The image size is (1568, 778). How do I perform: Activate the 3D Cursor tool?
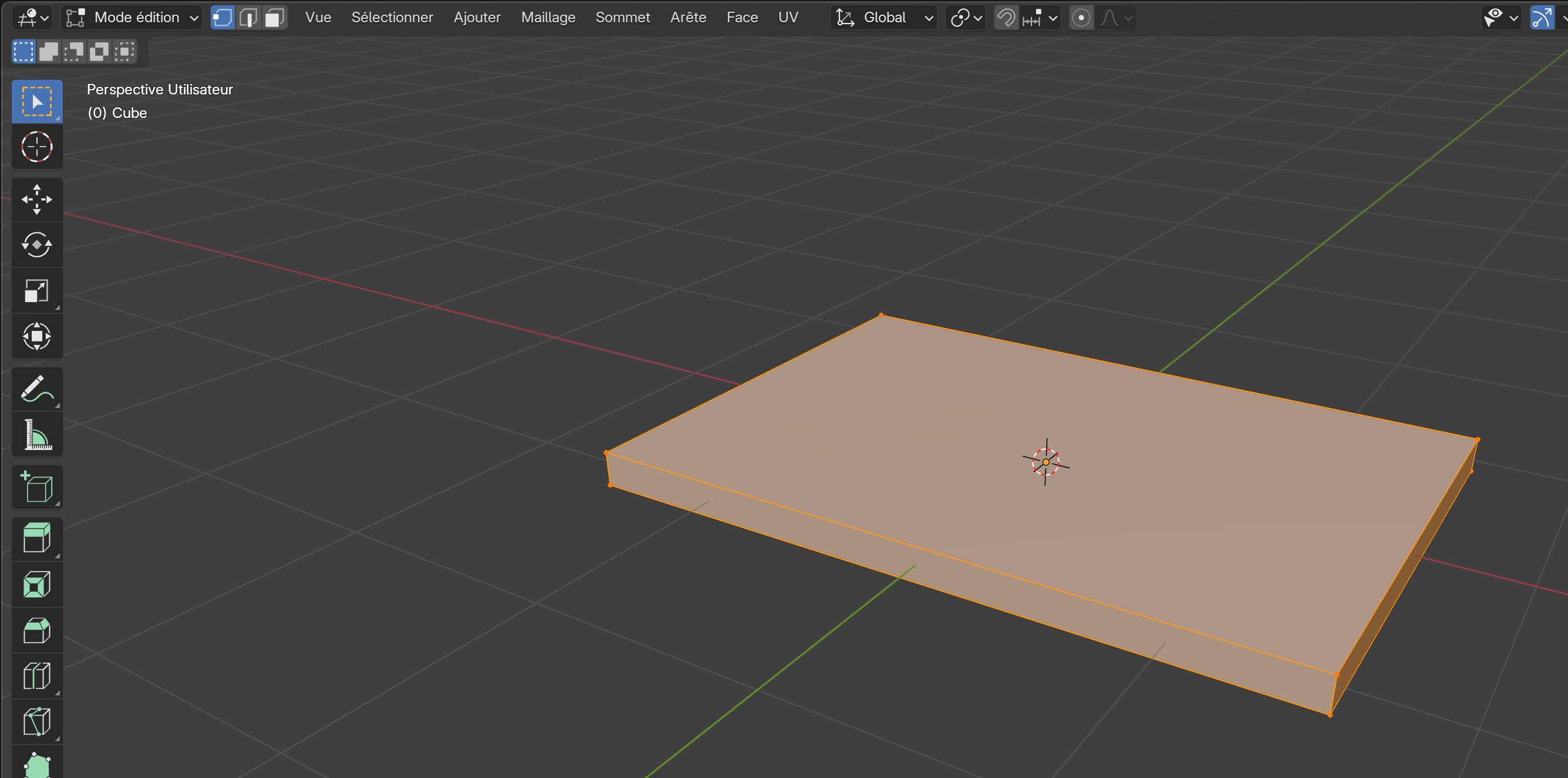tap(36, 147)
